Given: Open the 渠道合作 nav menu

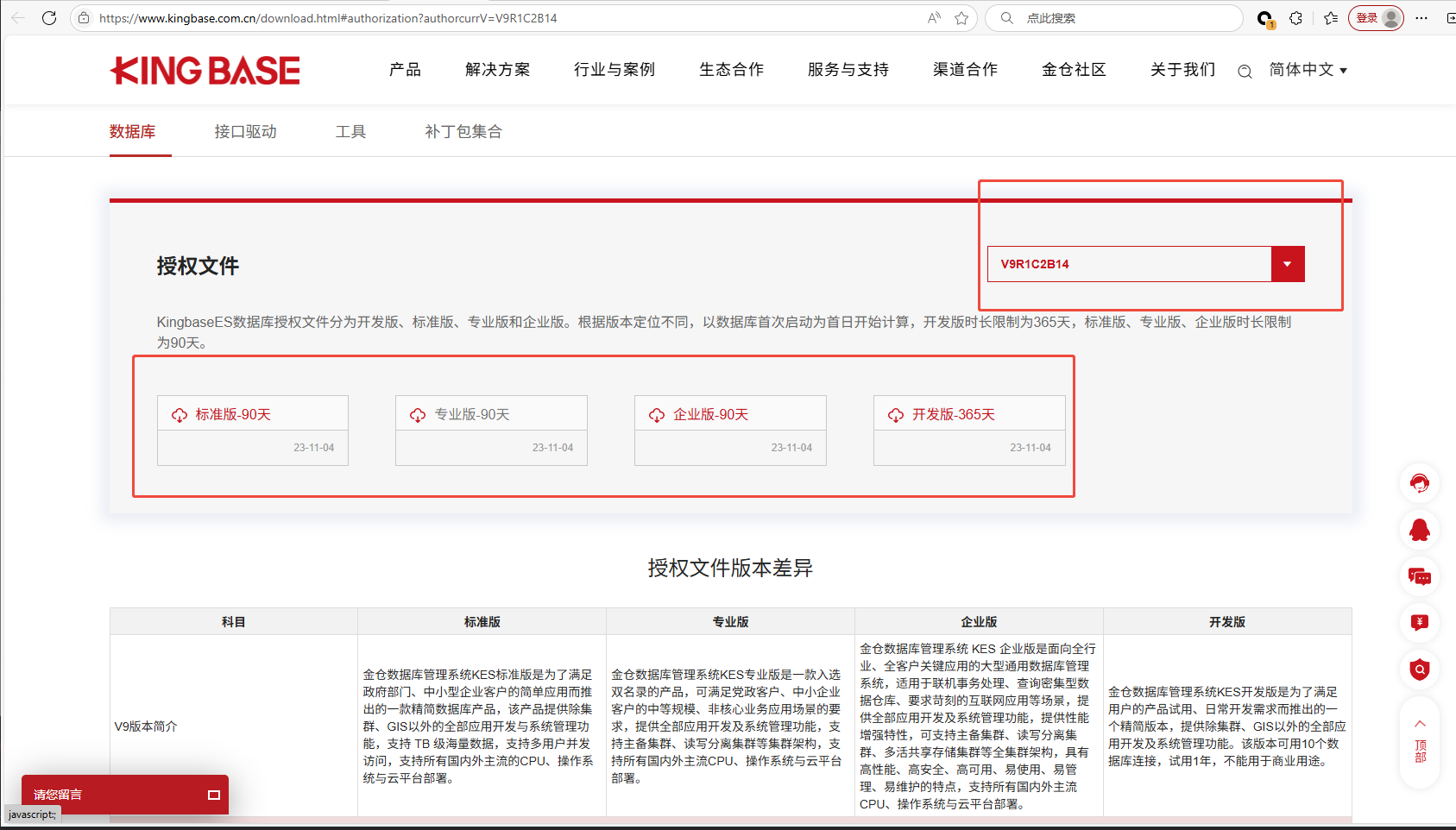Looking at the screenshot, I should click(966, 70).
